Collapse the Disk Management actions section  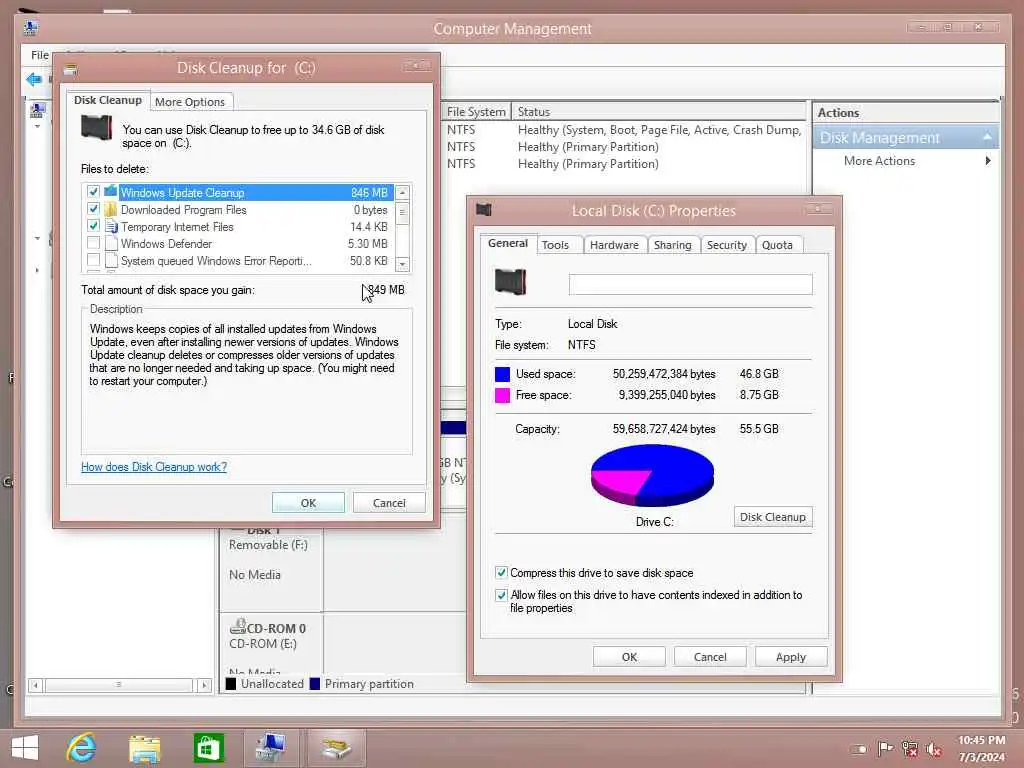987,137
